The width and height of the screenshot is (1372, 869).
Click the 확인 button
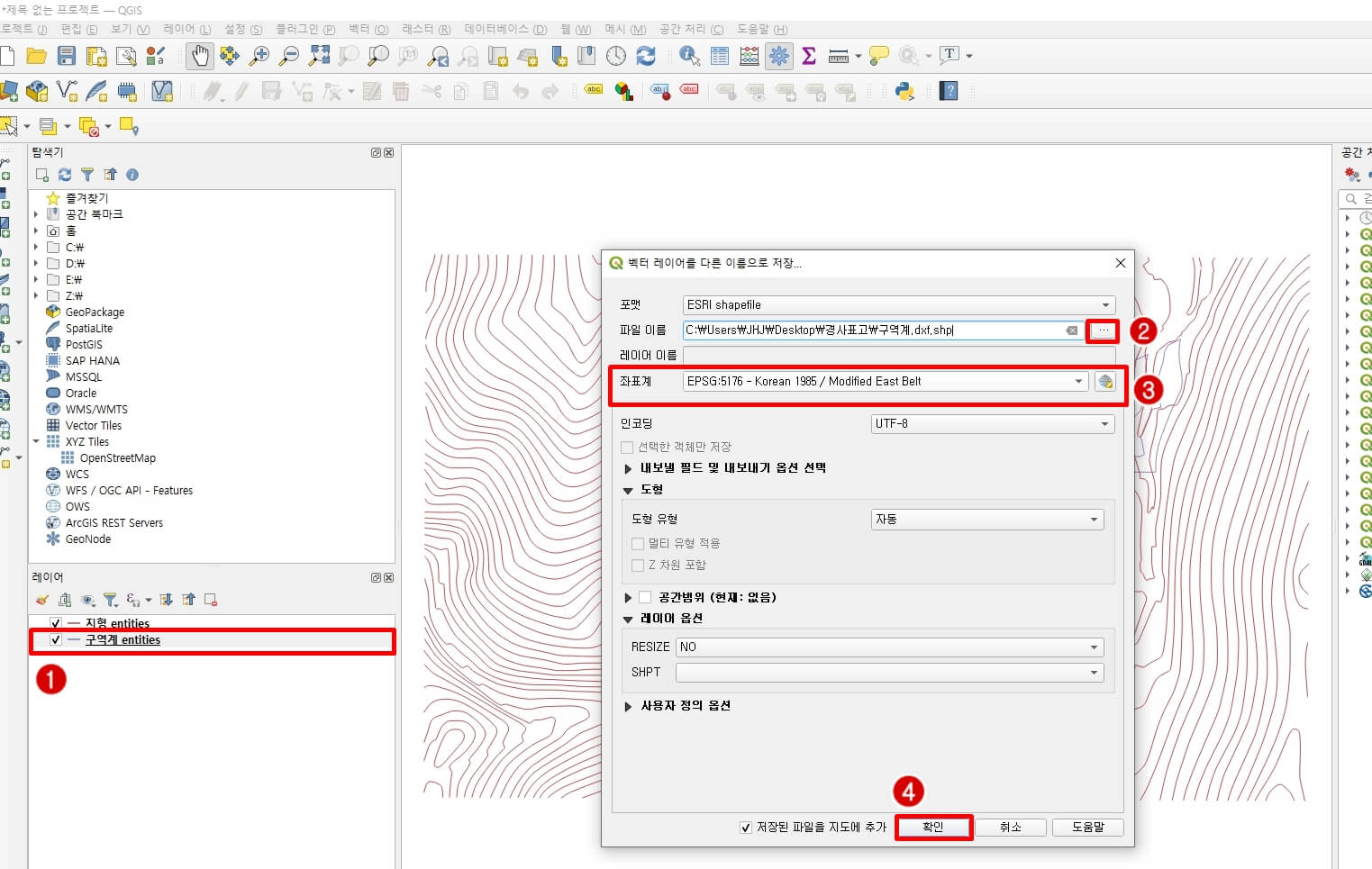[x=933, y=828]
